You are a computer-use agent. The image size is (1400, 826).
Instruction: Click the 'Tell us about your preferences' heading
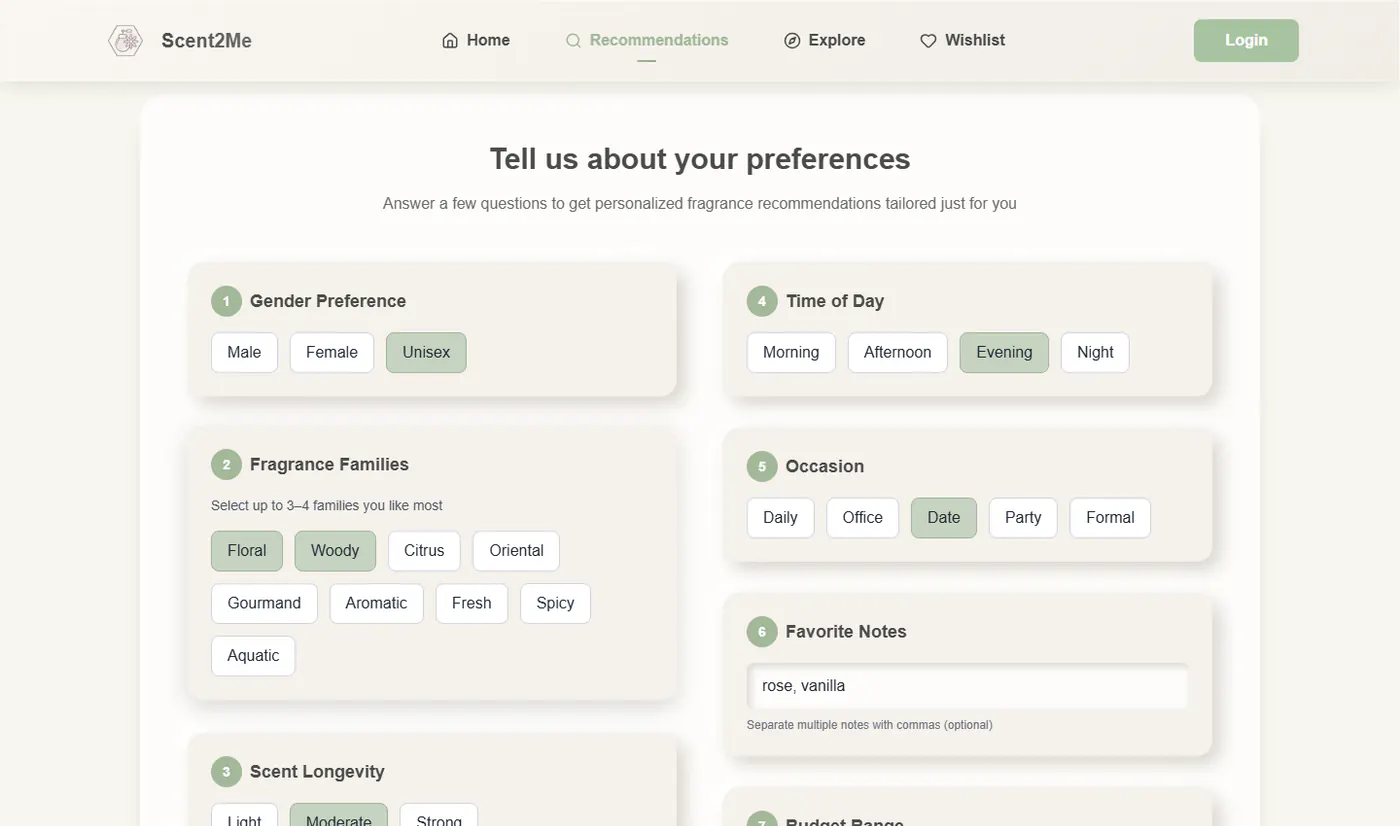coord(700,159)
